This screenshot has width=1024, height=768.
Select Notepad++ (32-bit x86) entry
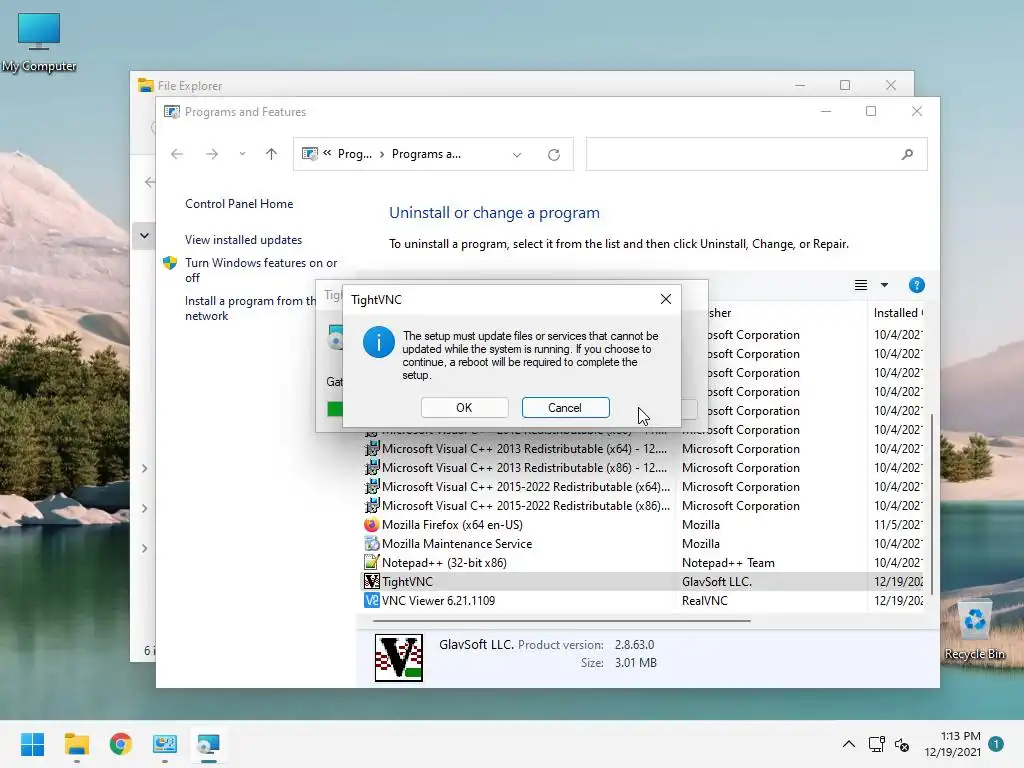(643, 562)
